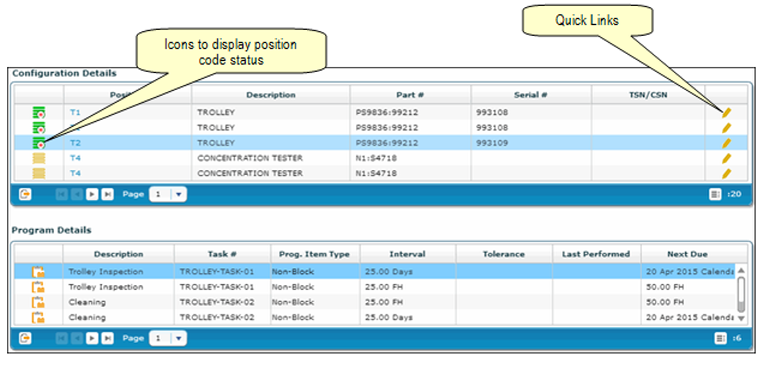The height and width of the screenshot is (368, 769).
Task: Select Trolley Inspection cell in 25.00 Days row
Action: tap(106, 272)
